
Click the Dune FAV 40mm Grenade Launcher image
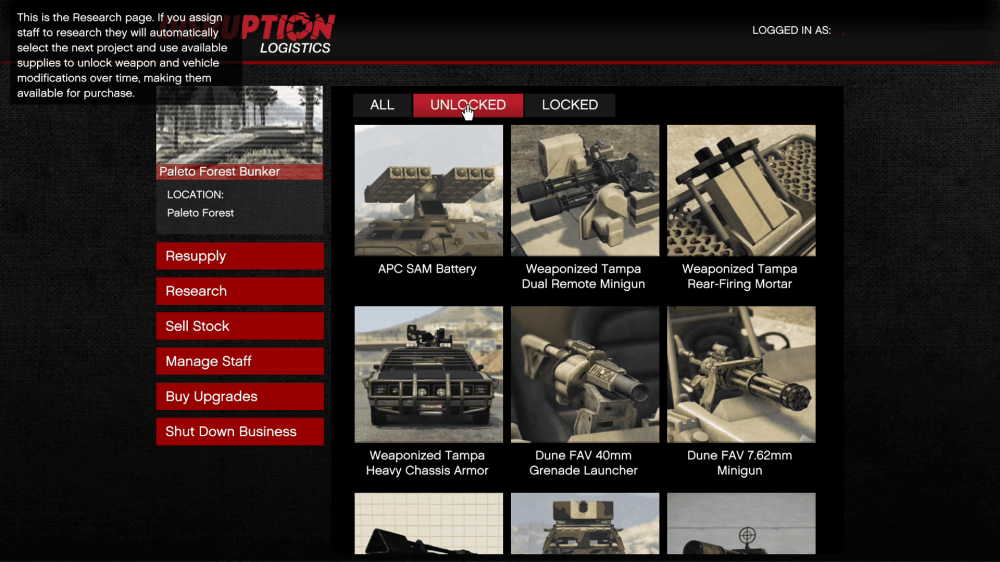(x=585, y=374)
